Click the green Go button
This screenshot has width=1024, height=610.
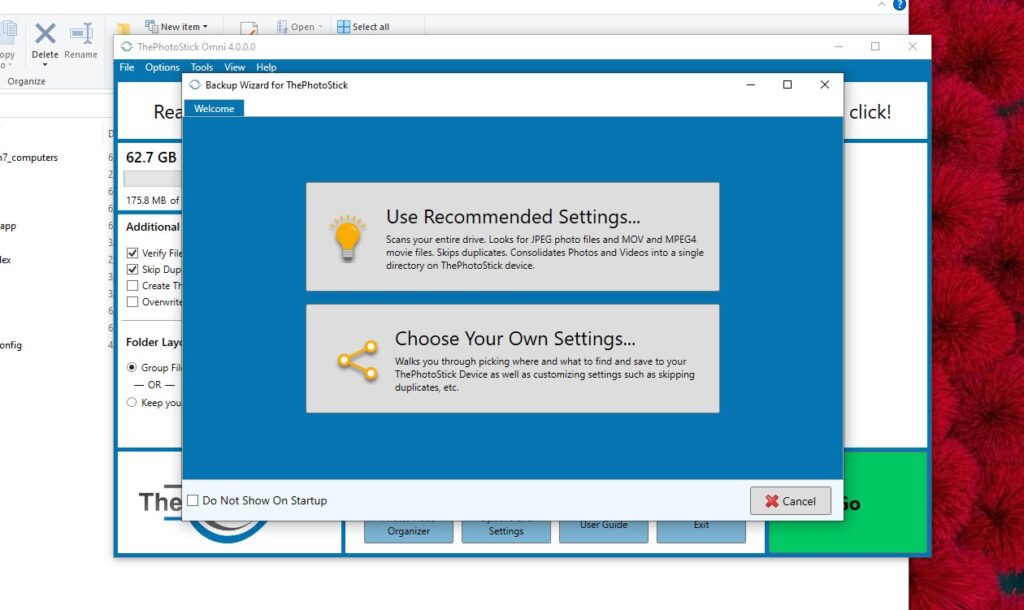[x=850, y=504]
